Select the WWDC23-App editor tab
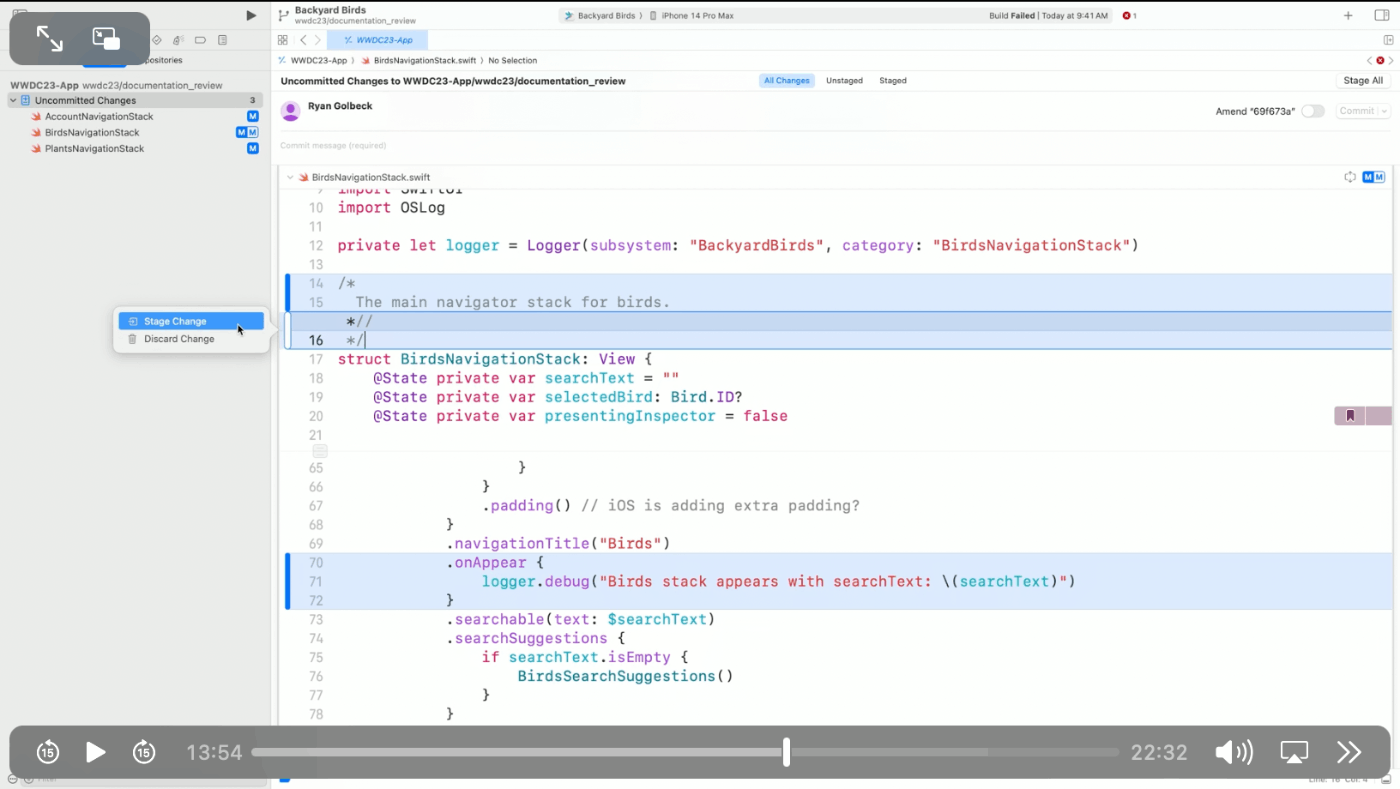 point(378,40)
